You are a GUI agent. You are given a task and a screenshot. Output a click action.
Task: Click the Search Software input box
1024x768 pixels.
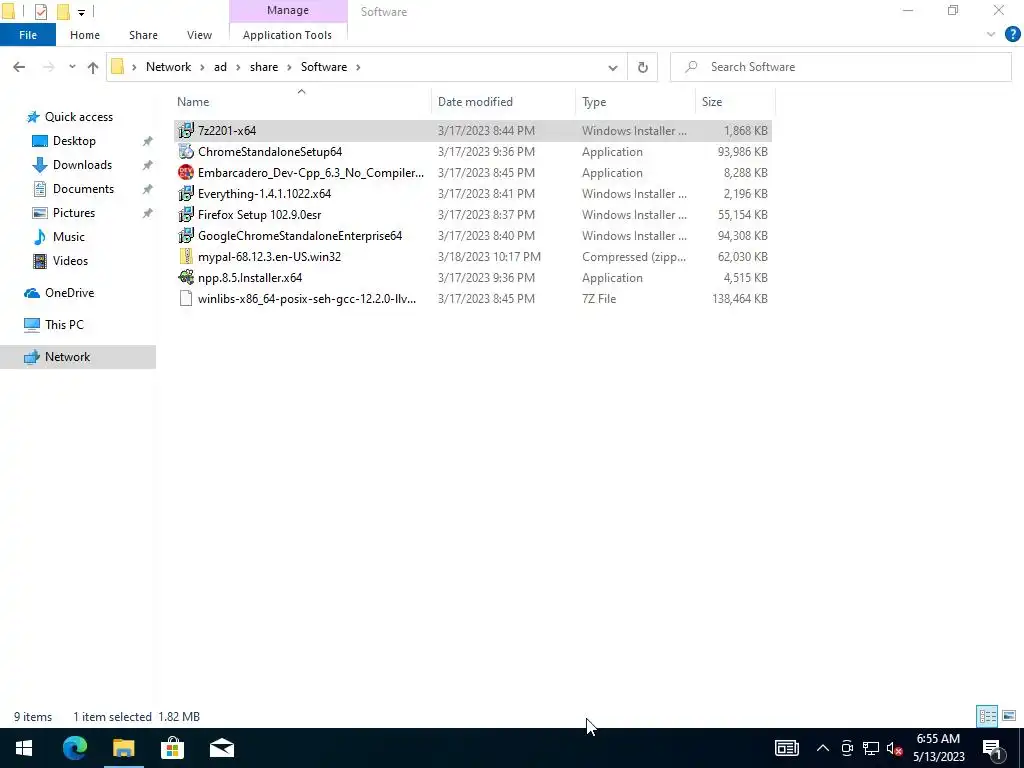point(840,67)
